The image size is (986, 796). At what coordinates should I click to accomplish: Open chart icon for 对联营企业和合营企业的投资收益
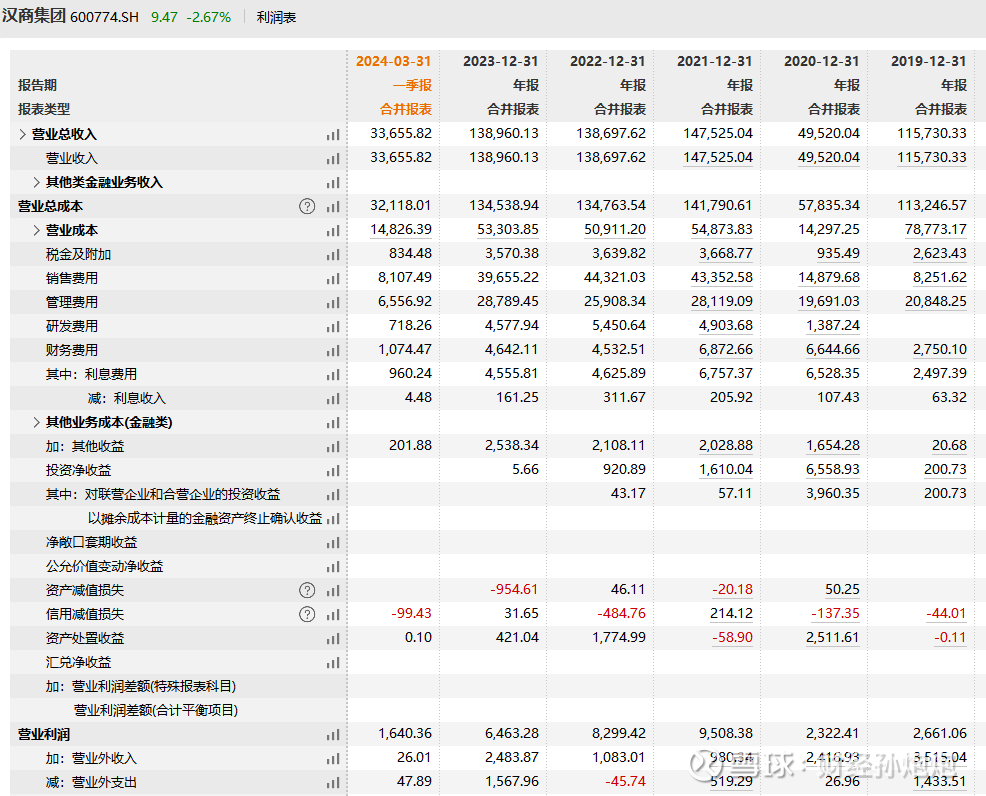333,494
